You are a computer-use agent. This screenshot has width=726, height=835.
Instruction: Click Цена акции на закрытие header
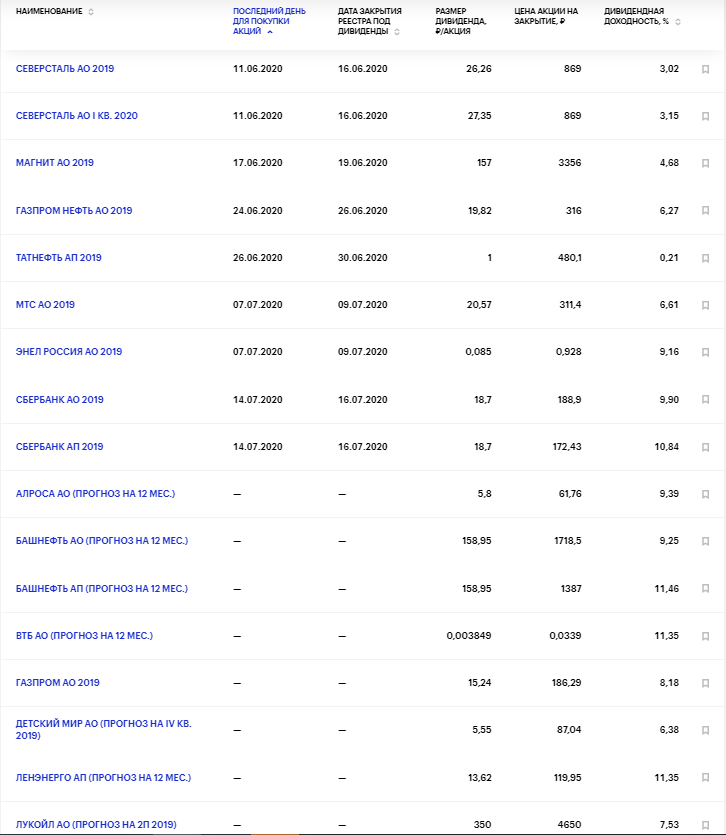coord(546,16)
